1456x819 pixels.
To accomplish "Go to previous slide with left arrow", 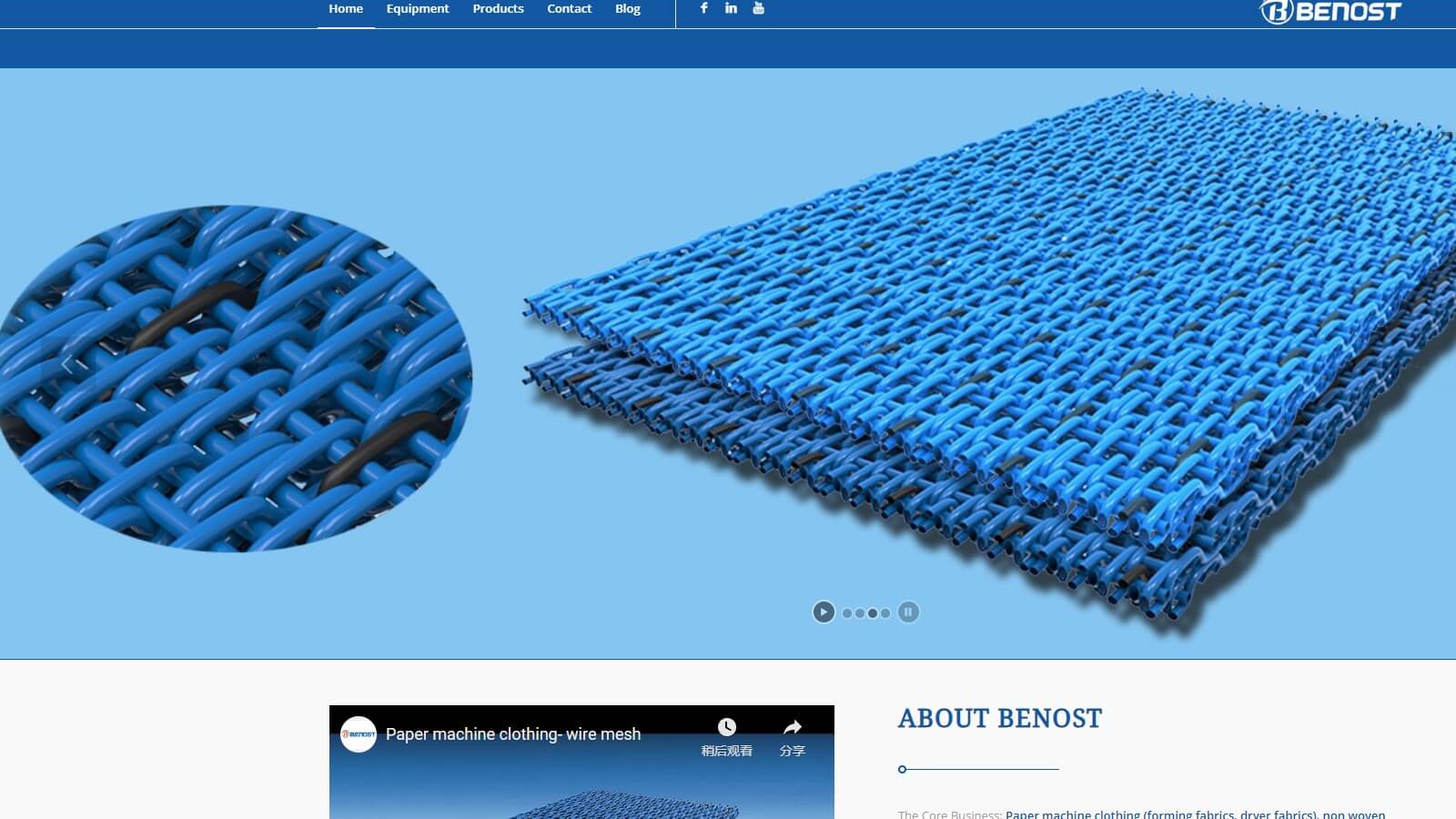I will click(66, 364).
